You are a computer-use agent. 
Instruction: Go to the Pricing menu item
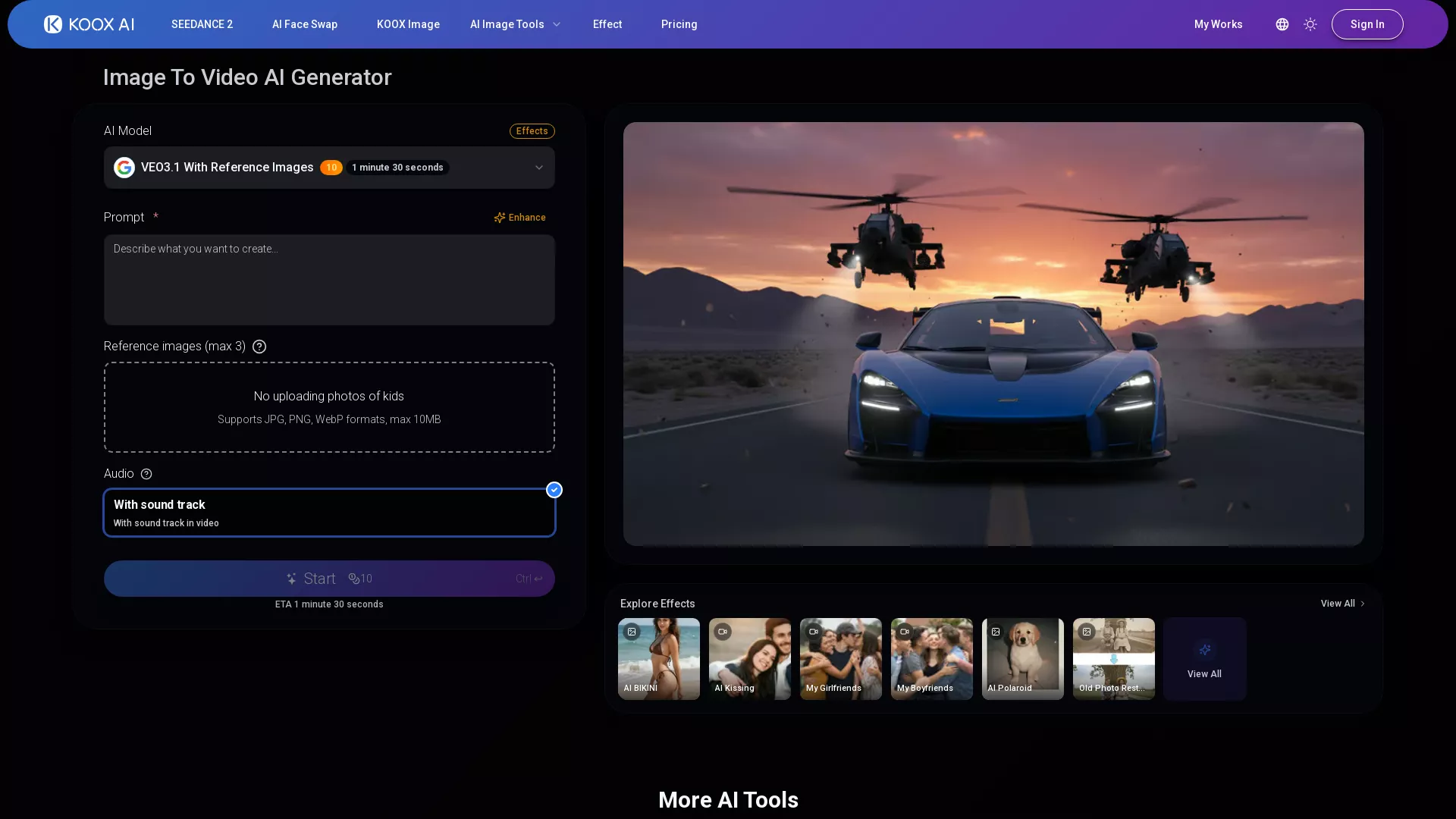(x=678, y=24)
